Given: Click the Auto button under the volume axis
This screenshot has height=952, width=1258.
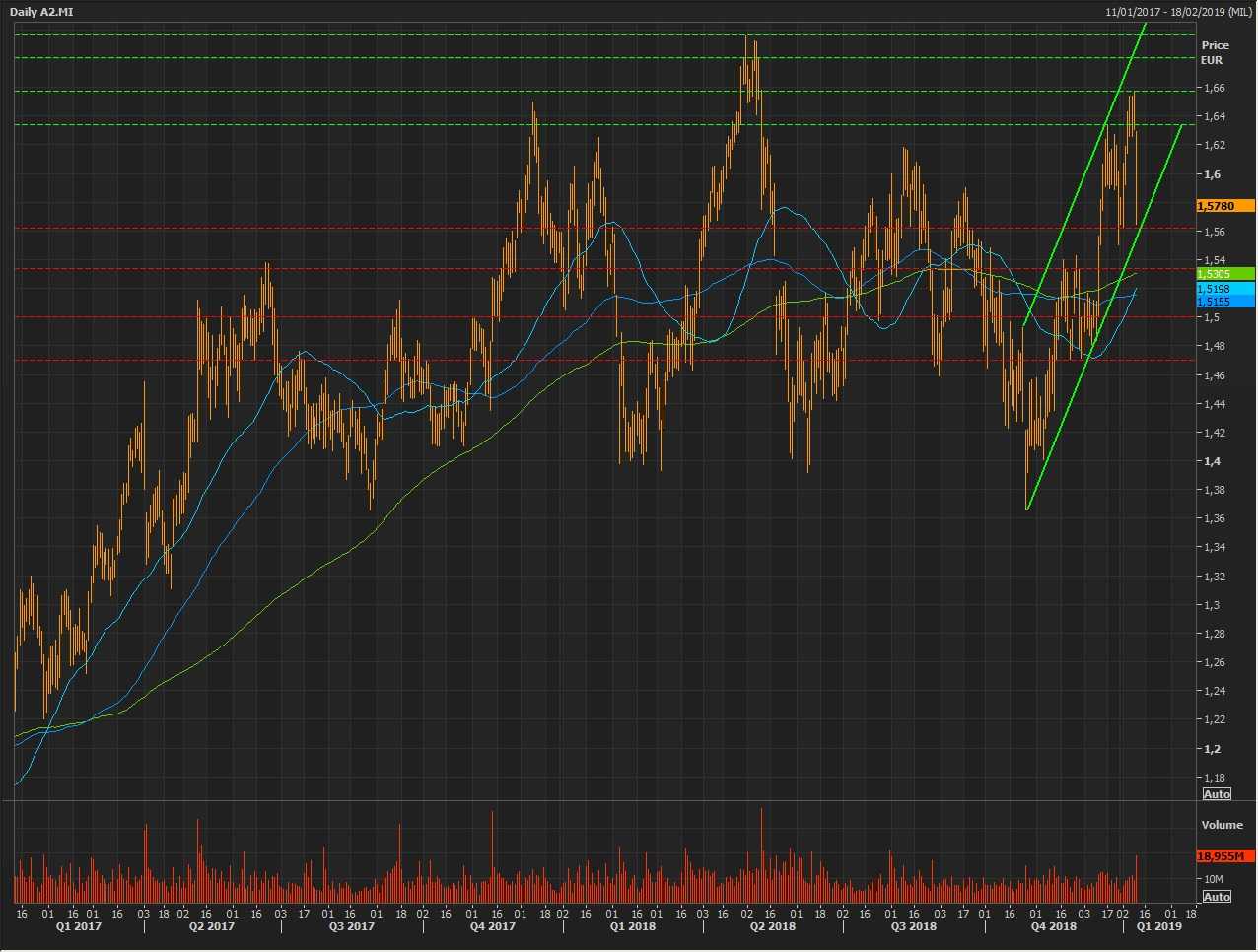Looking at the screenshot, I should point(1217,897).
